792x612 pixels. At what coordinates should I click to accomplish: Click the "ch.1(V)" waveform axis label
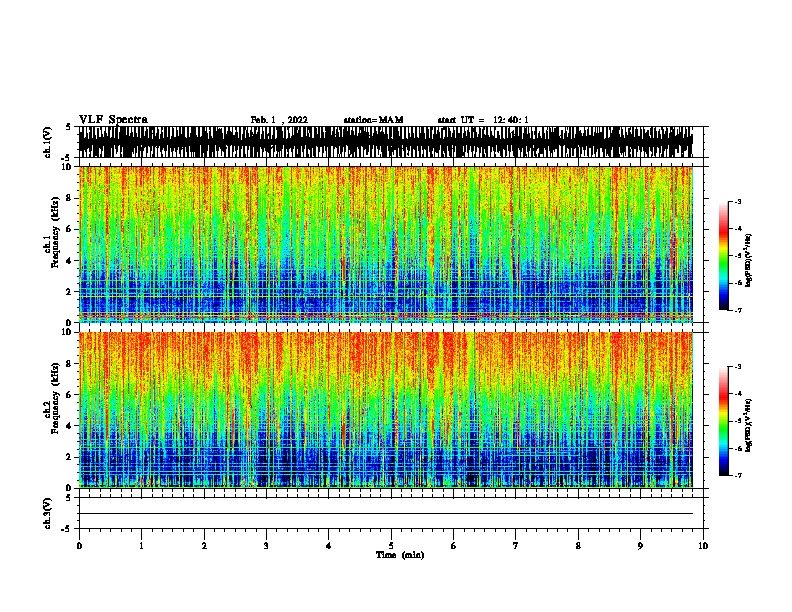point(48,142)
